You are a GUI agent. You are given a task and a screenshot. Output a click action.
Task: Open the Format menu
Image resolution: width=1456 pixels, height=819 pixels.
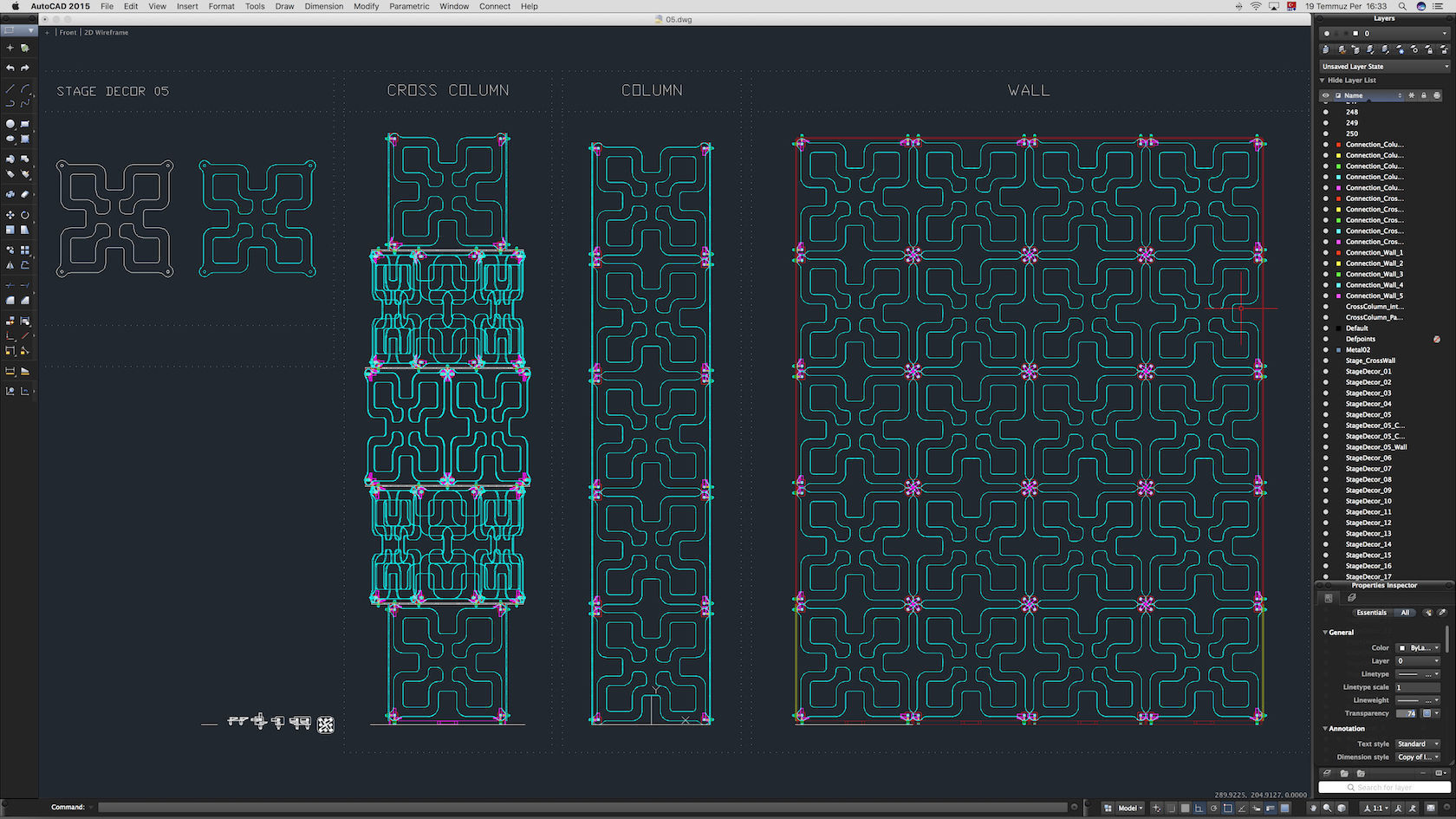[x=222, y=6]
